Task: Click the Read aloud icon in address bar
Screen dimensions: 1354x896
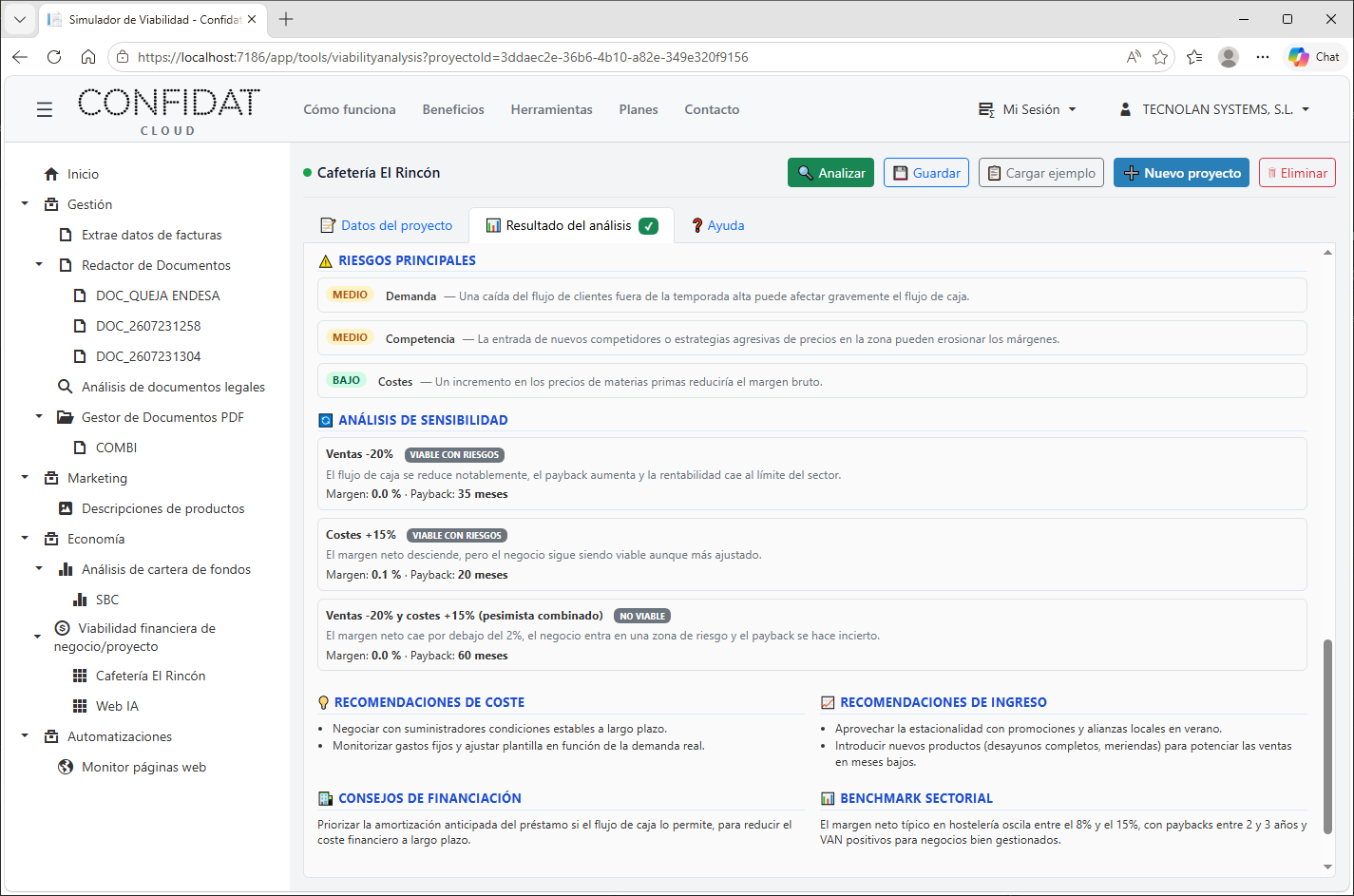Action: (1134, 57)
